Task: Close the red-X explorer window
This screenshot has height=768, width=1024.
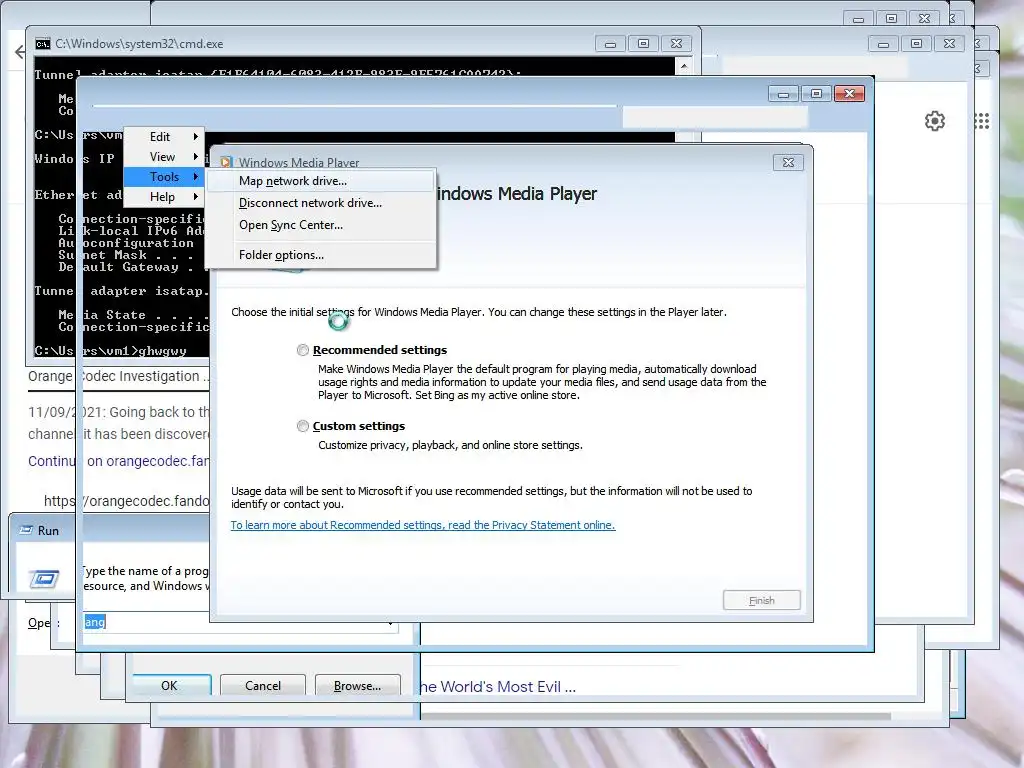Action: [x=849, y=93]
